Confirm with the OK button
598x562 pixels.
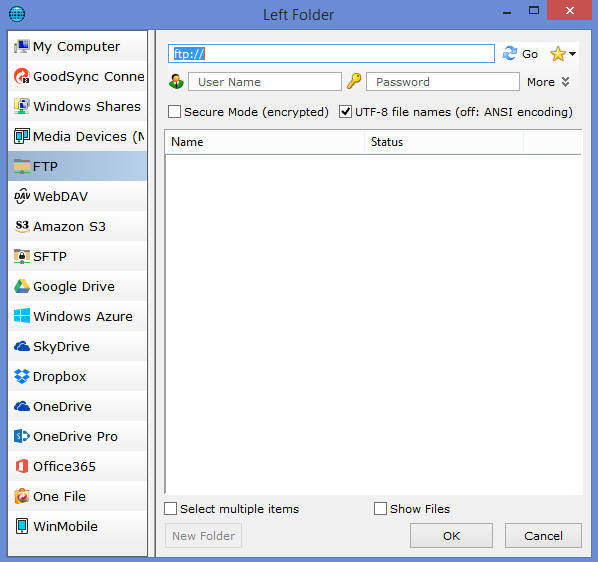(x=451, y=536)
